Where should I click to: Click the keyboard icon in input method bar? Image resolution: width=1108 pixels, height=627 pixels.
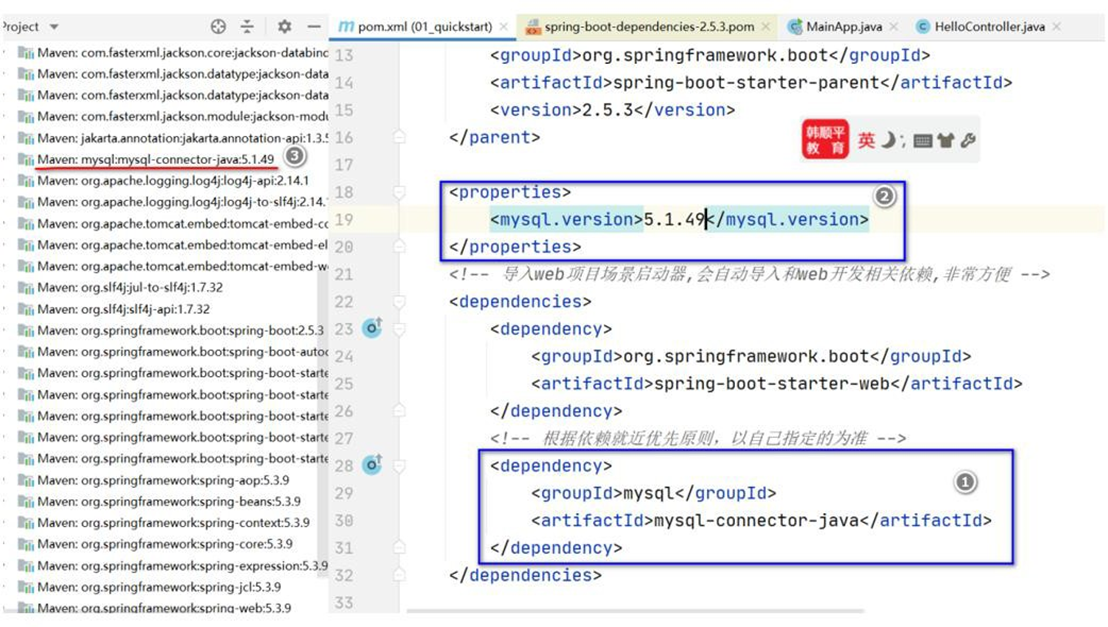(923, 141)
